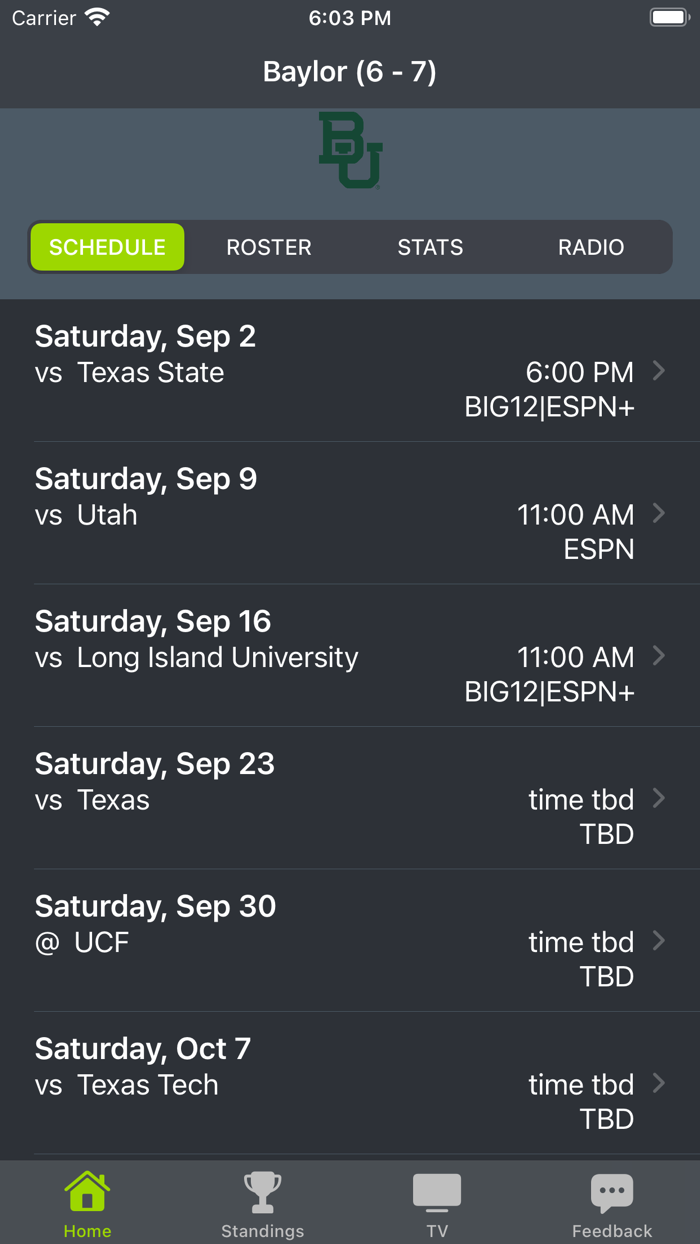Image resolution: width=700 pixels, height=1244 pixels.
Task: Expand the Texas State game details chevron
Action: 659,370
